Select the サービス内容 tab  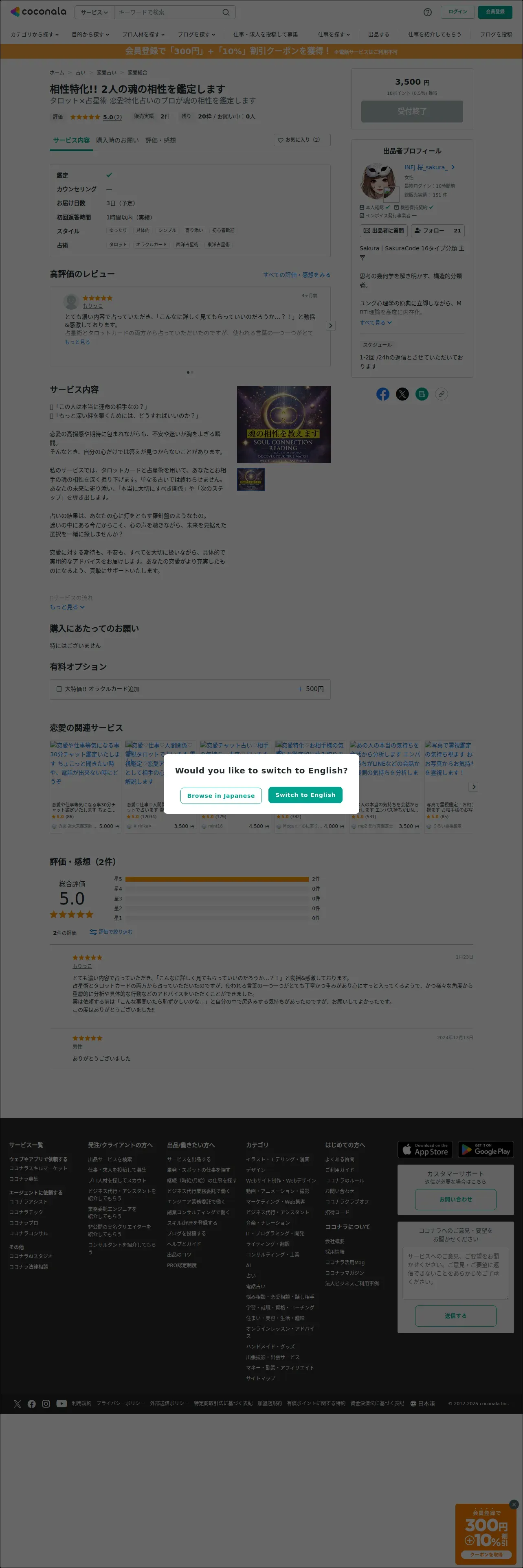[71, 140]
